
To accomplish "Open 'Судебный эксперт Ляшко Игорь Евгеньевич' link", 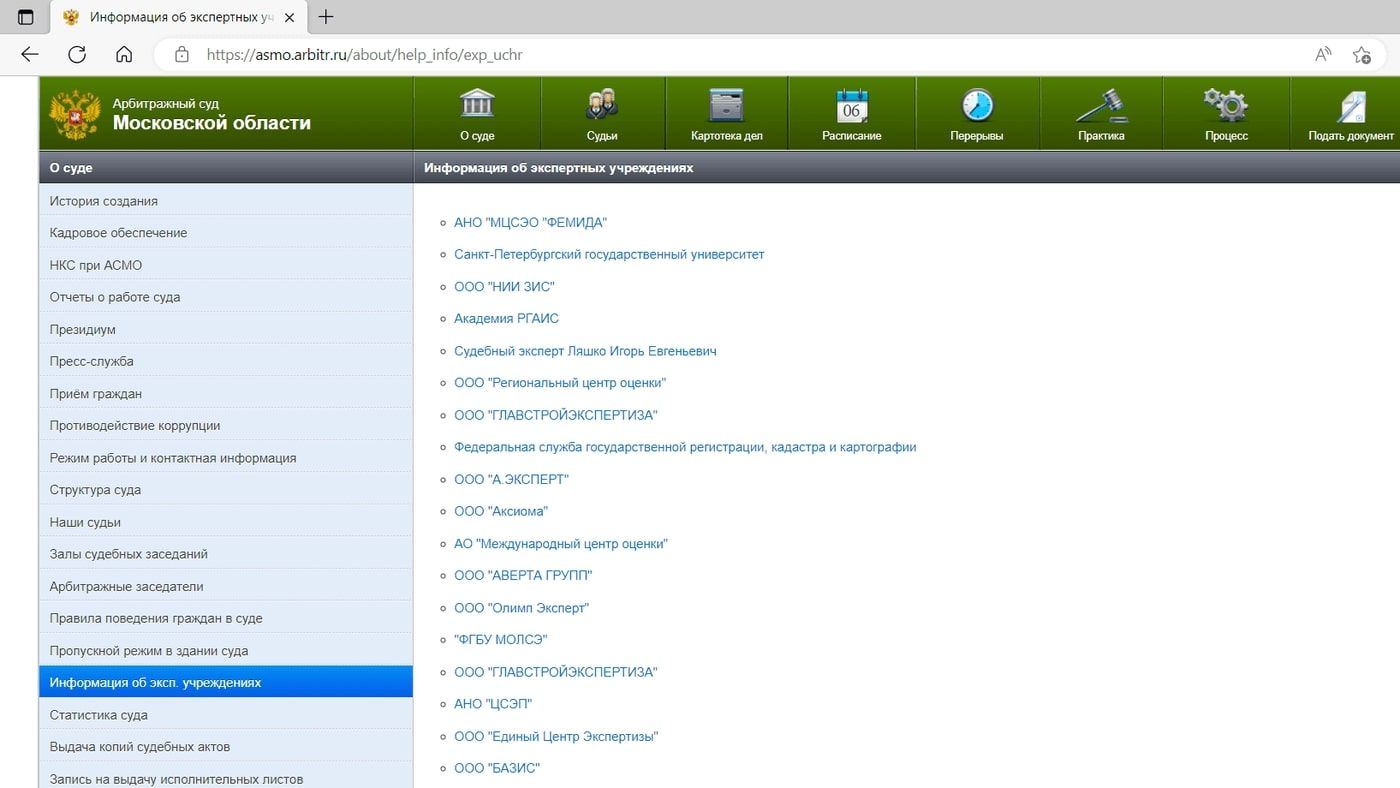I will coord(585,351).
